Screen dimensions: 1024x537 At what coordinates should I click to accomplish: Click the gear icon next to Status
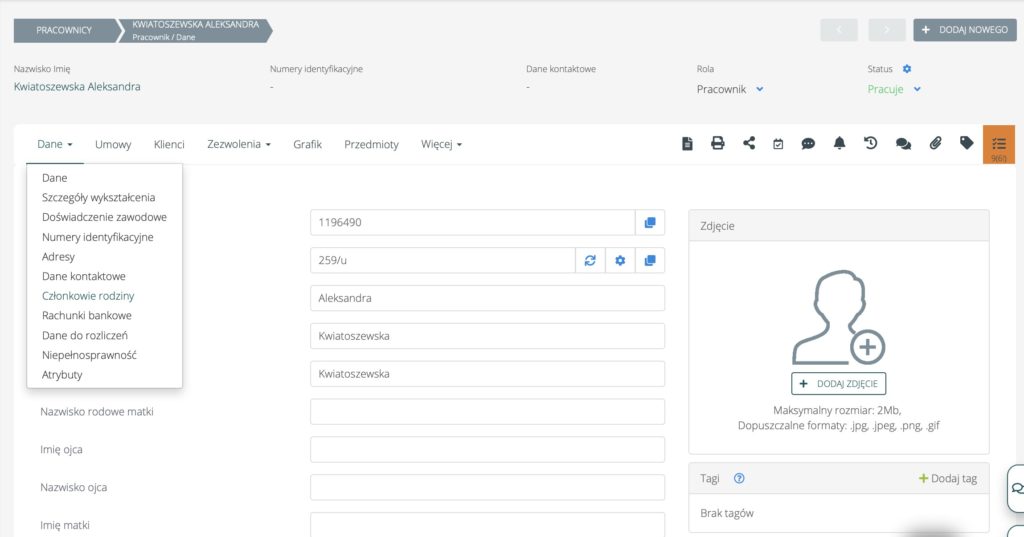pyautogui.click(x=907, y=69)
